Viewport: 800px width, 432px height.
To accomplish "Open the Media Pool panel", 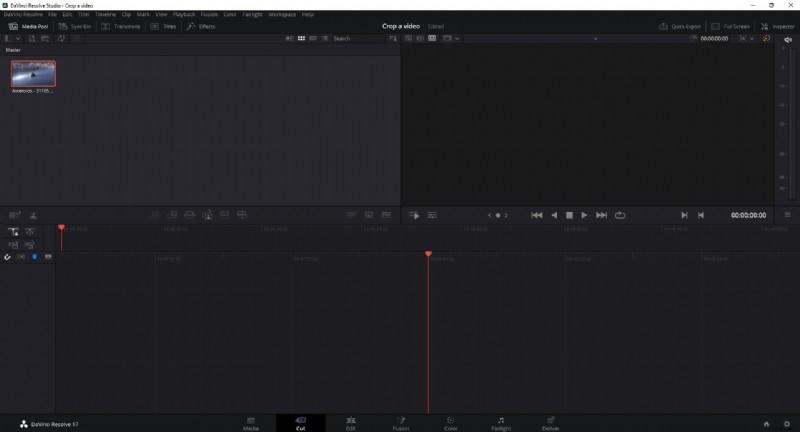I will tap(29, 26).
